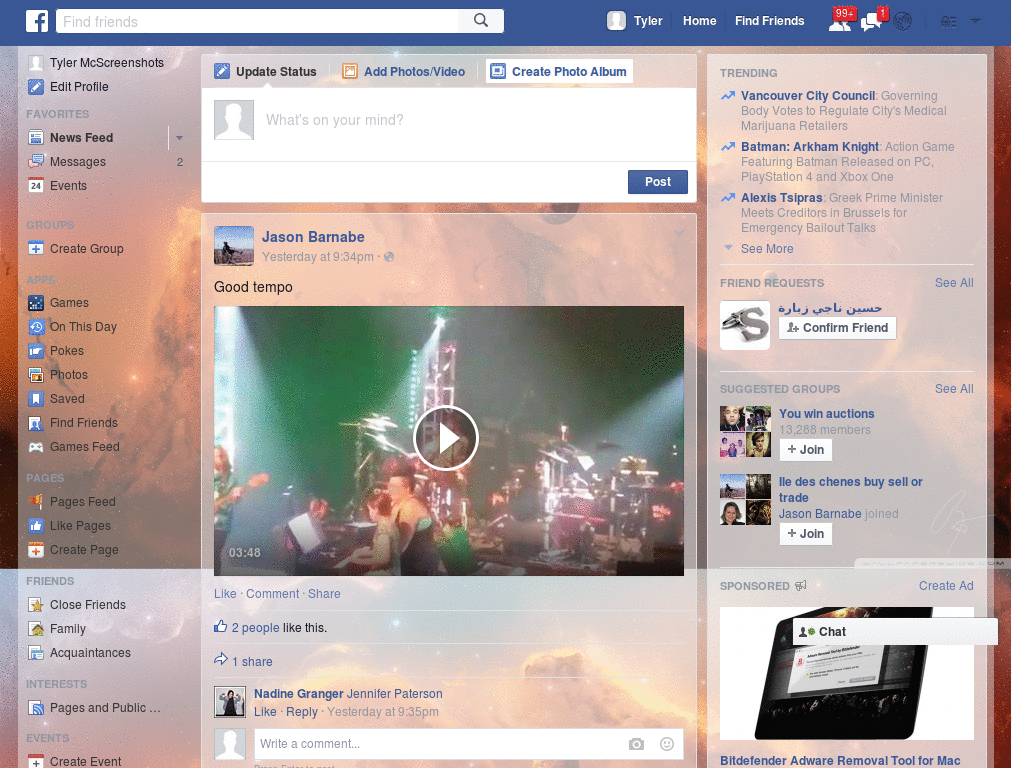Click the Family list icon
The height and width of the screenshot is (768, 1024).
(36, 630)
